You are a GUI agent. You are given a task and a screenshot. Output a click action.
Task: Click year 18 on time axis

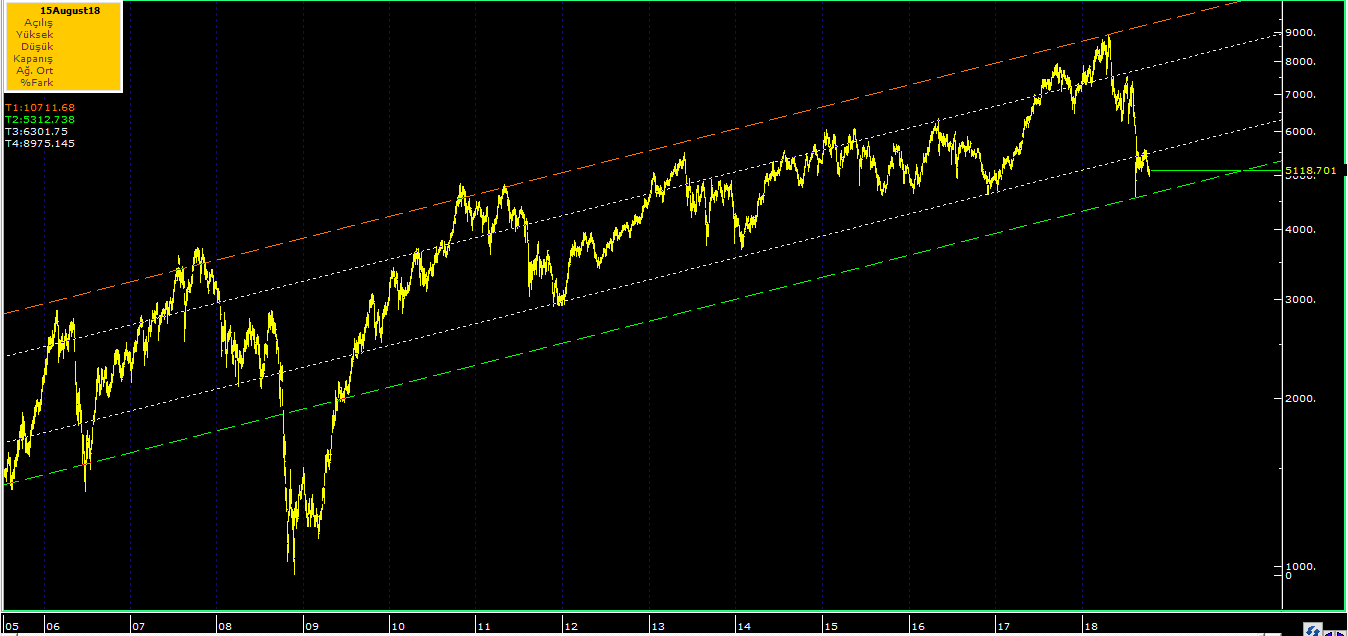click(1091, 627)
